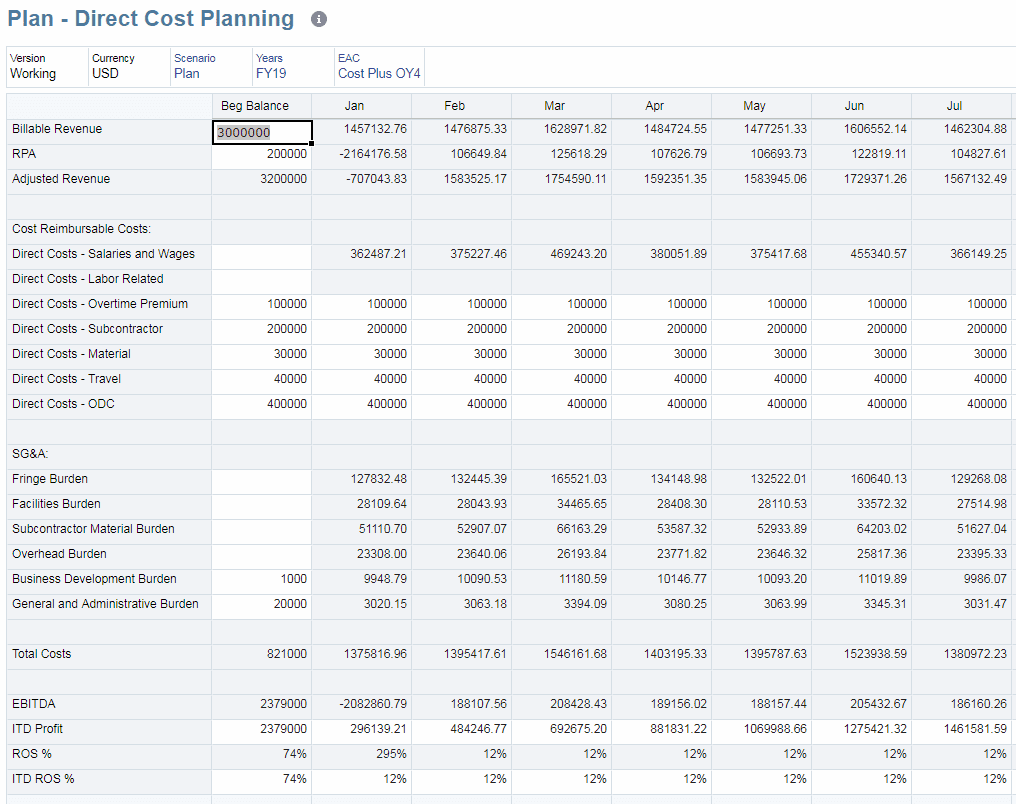Select the Adjusted Revenue row header
This screenshot has width=1016, height=804.
(x=109, y=179)
